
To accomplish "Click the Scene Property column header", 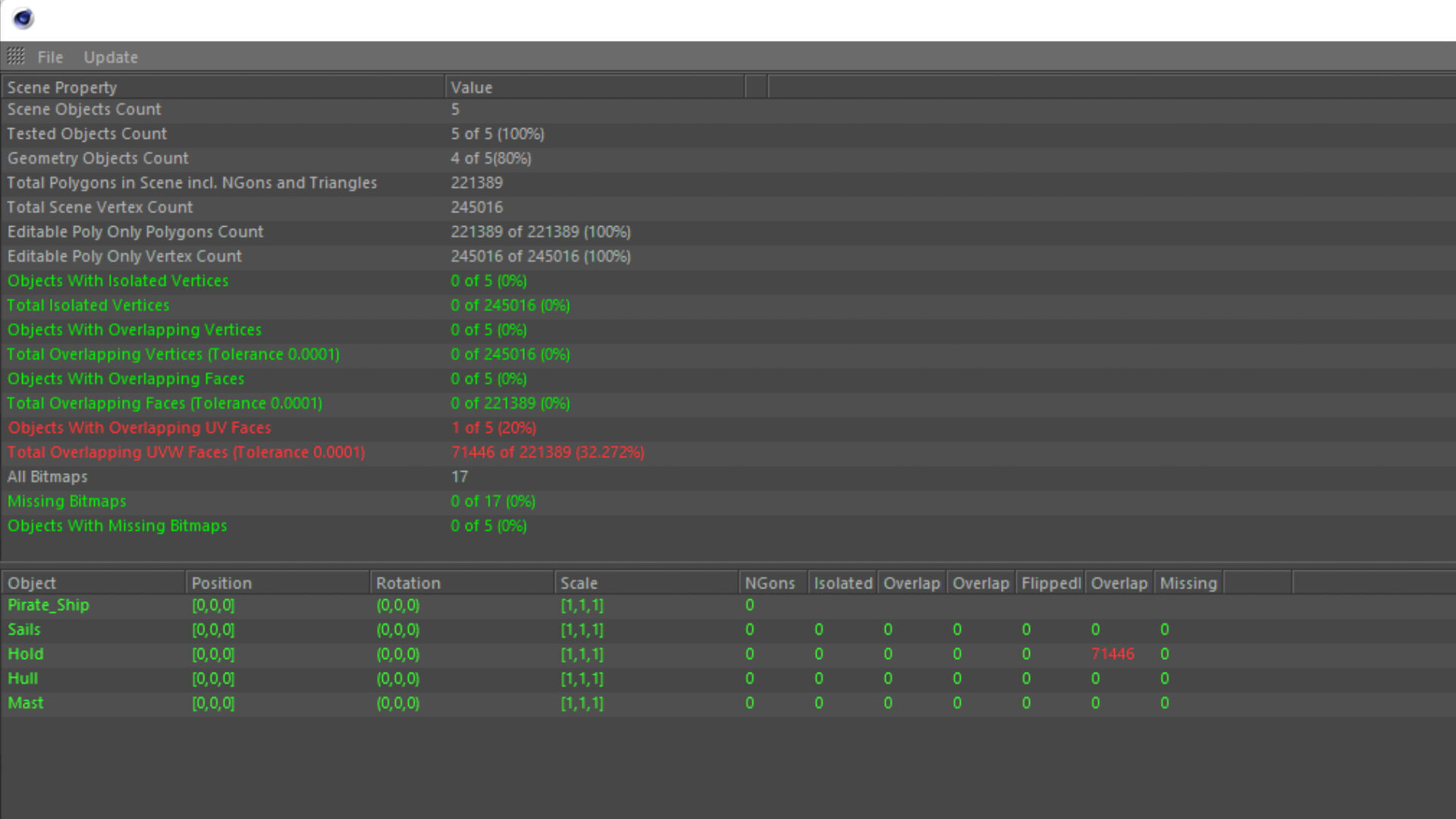I will (x=62, y=88).
